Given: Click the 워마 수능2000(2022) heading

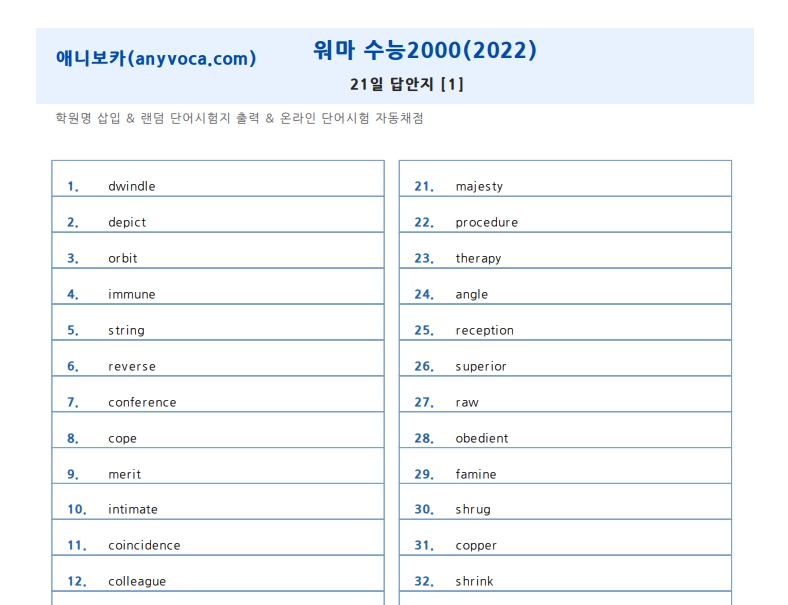Looking at the screenshot, I should (x=425, y=50).
